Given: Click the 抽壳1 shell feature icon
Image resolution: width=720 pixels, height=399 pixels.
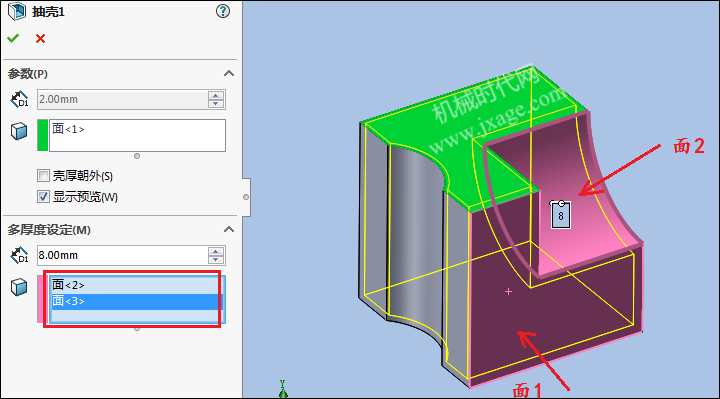Looking at the screenshot, I should [x=17, y=11].
